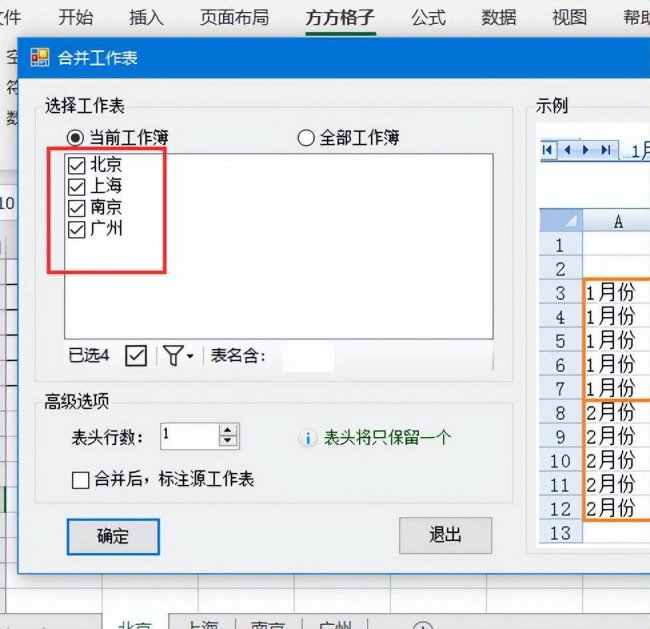Select the 当前工作簿 radio button
Image resolution: width=650 pixels, height=629 pixels.
pos(75,138)
